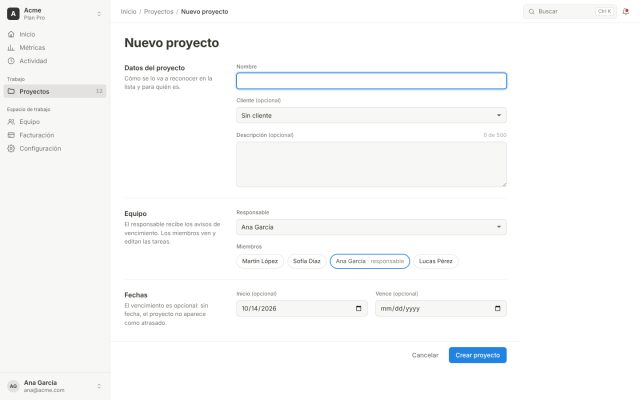Open Inicio in the sidebar
The image size is (640, 400).
pyautogui.click(x=55, y=34)
